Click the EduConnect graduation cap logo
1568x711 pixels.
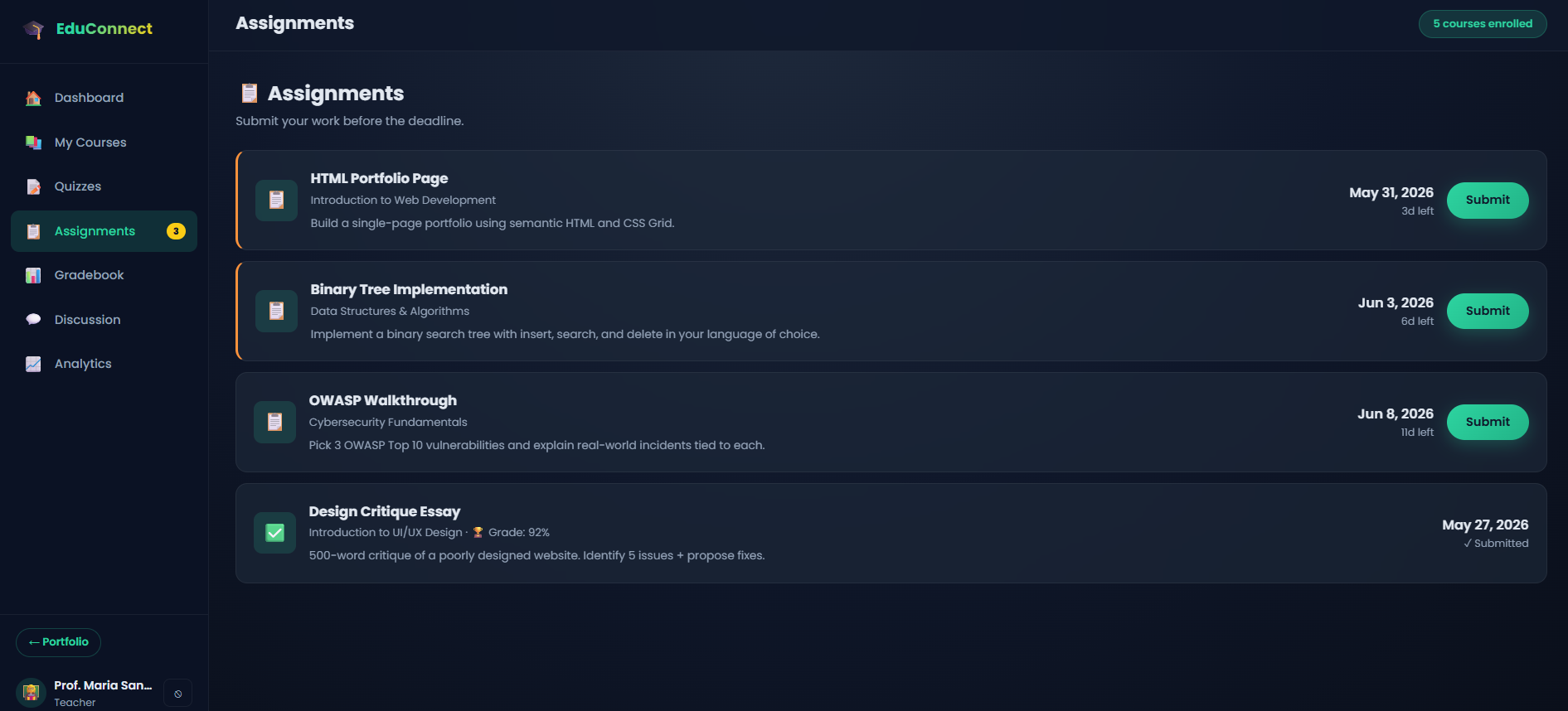coord(34,29)
